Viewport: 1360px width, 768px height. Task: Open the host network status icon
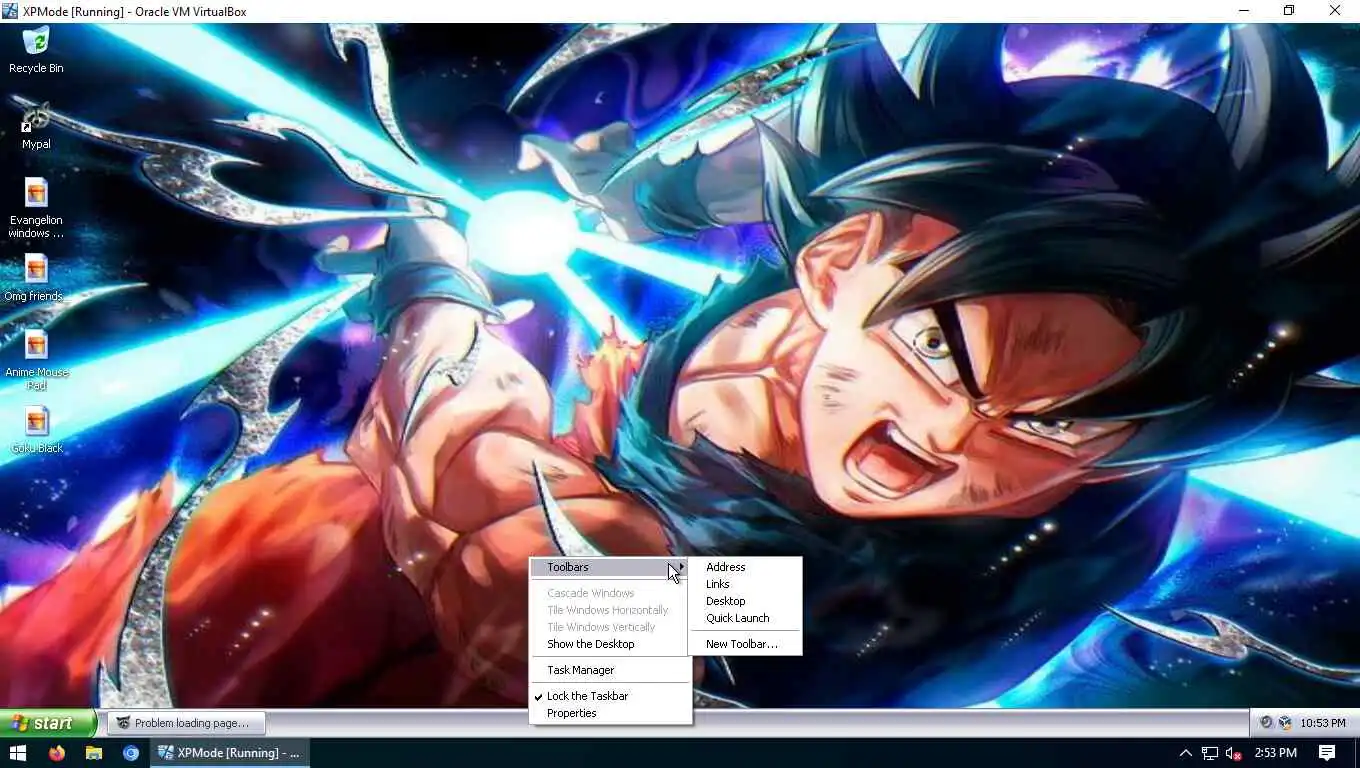tap(1210, 753)
